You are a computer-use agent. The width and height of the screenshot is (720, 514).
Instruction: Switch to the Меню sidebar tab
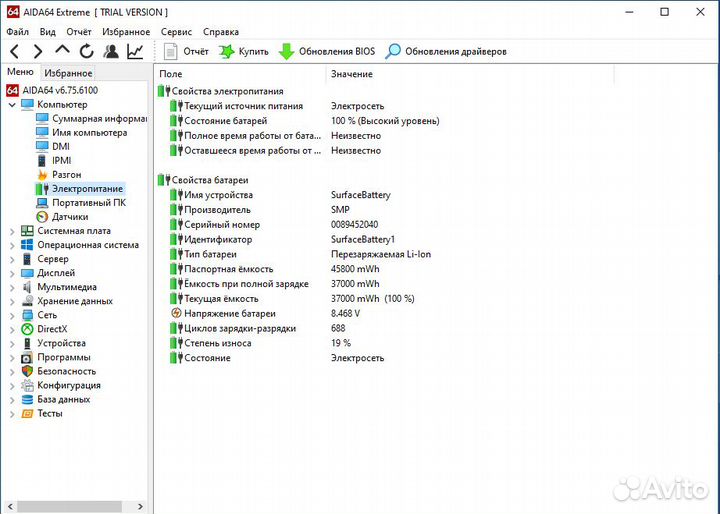(20, 72)
